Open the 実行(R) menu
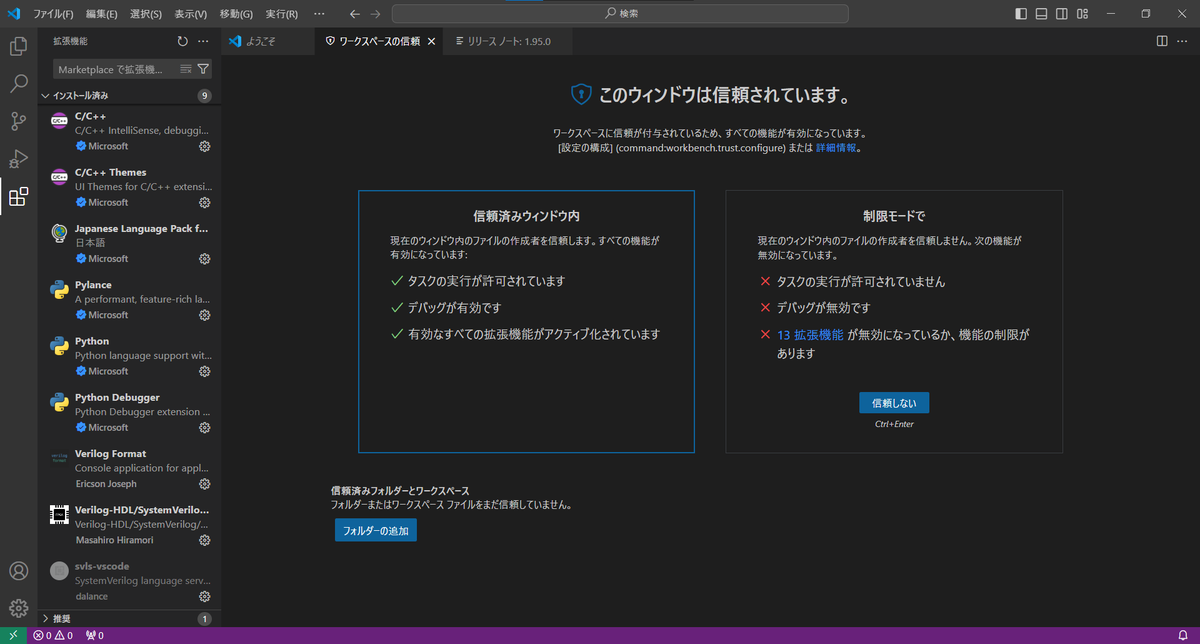Screen dimensions: 1200x644 tap(281, 14)
